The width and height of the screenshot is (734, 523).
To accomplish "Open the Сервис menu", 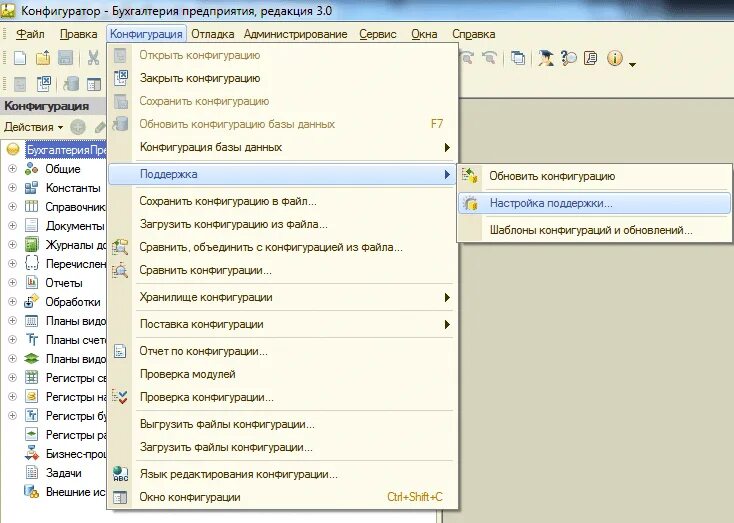I will pos(378,34).
